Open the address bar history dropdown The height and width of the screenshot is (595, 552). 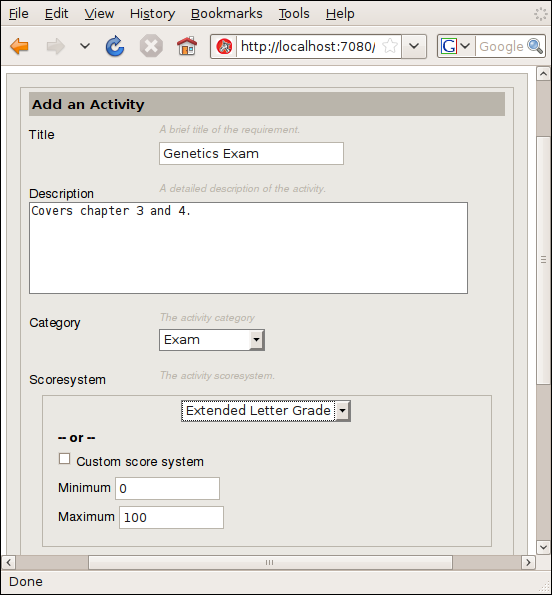414,46
